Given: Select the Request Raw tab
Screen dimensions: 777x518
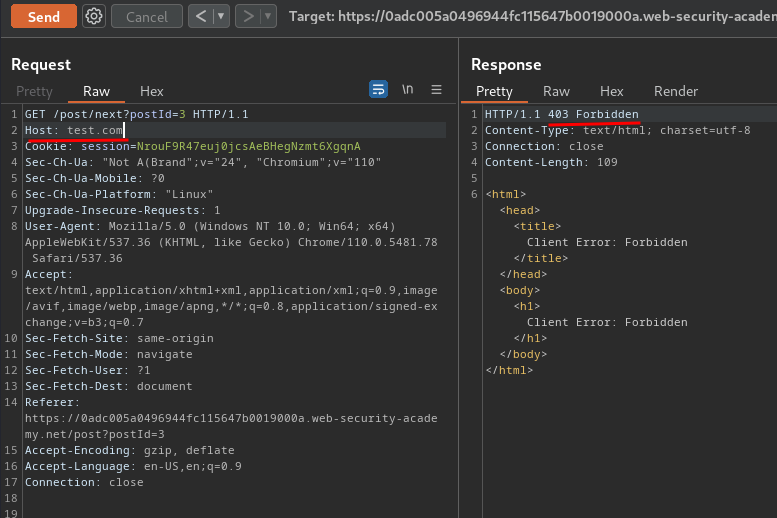Looking at the screenshot, I should click(96, 91).
